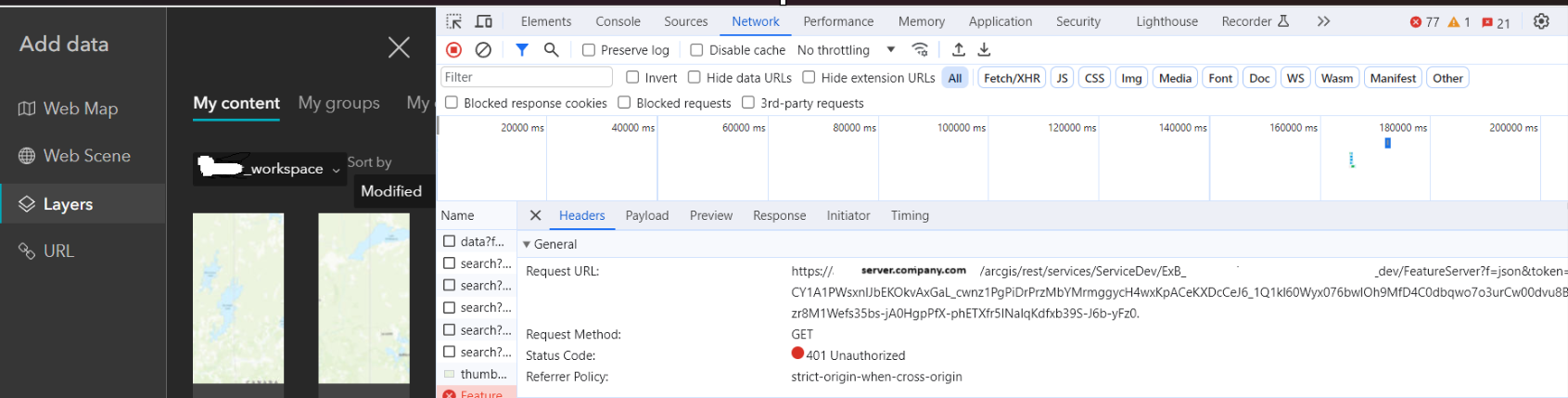Screen dimensions: 1568x398
Task: Close the request details pane
Action: tap(535, 215)
